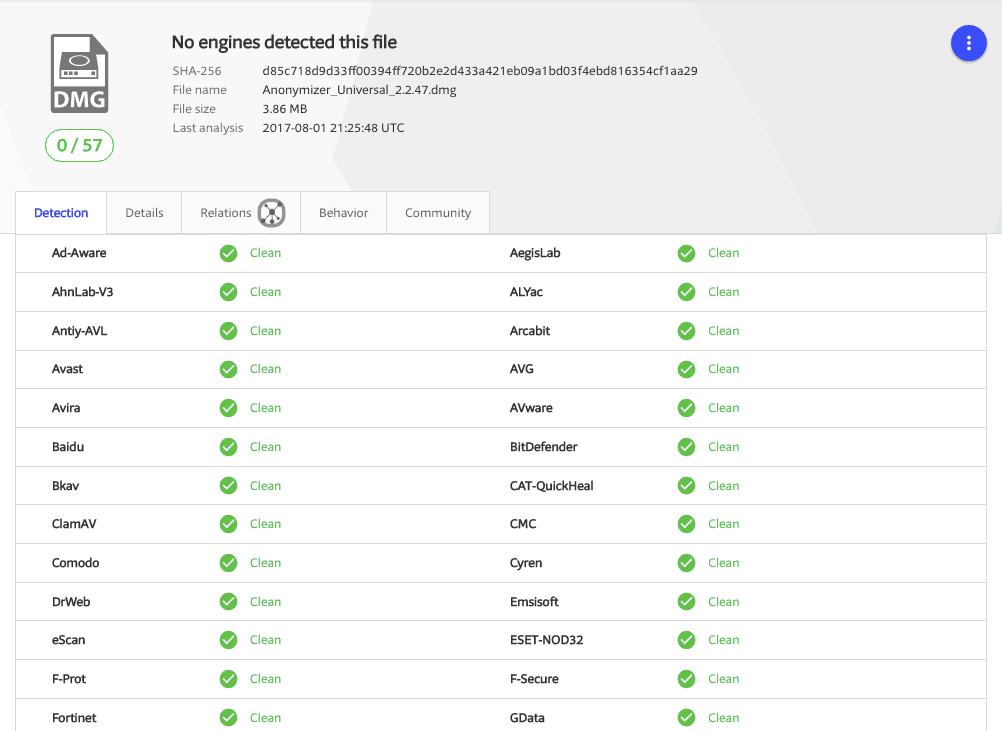Select the Fortinet engine name

click(74, 718)
